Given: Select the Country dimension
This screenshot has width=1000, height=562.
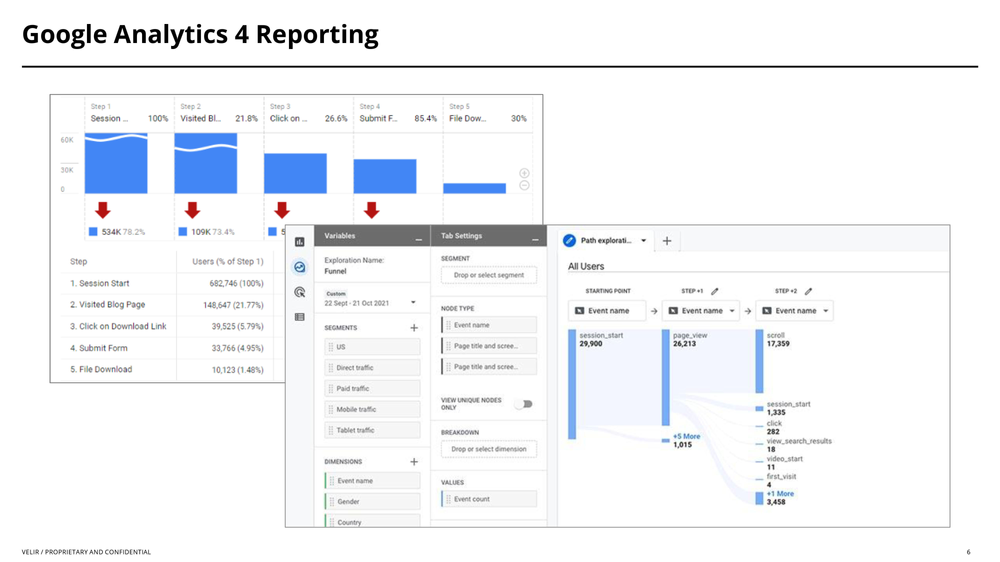Looking at the screenshot, I should pyautogui.click(x=372, y=521).
